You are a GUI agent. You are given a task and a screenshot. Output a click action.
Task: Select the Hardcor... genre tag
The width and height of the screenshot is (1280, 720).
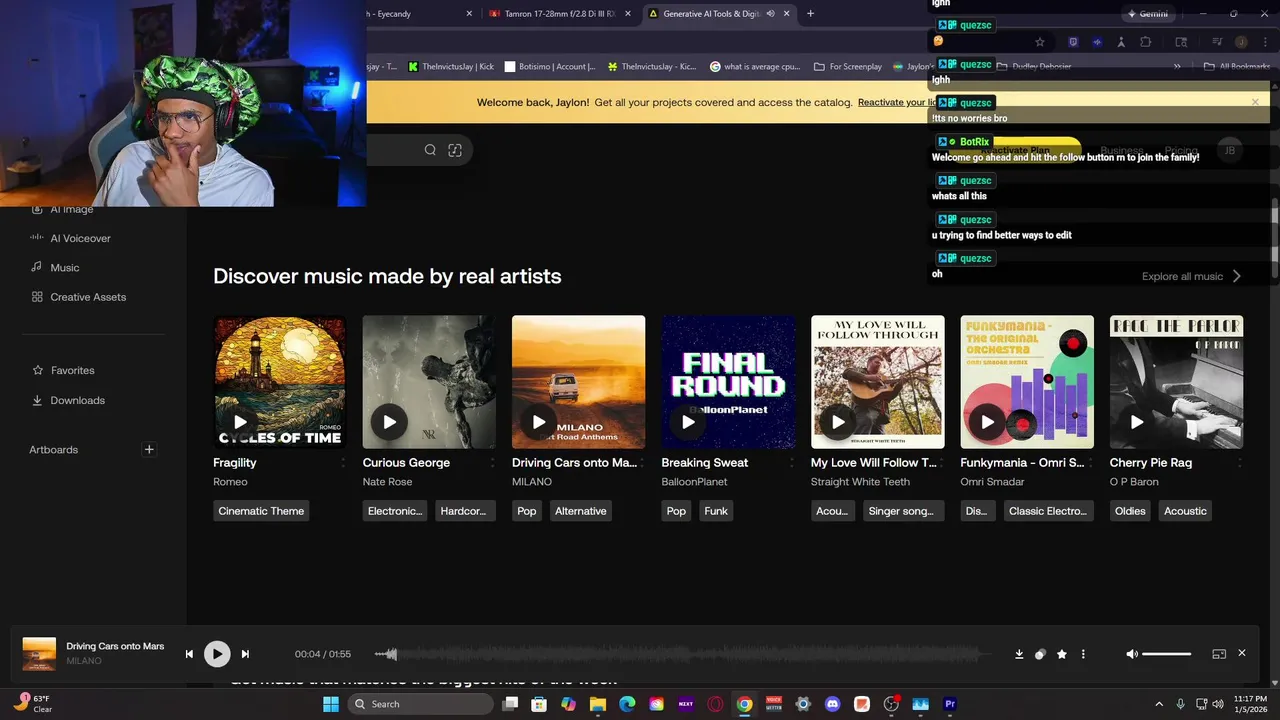(464, 511)
